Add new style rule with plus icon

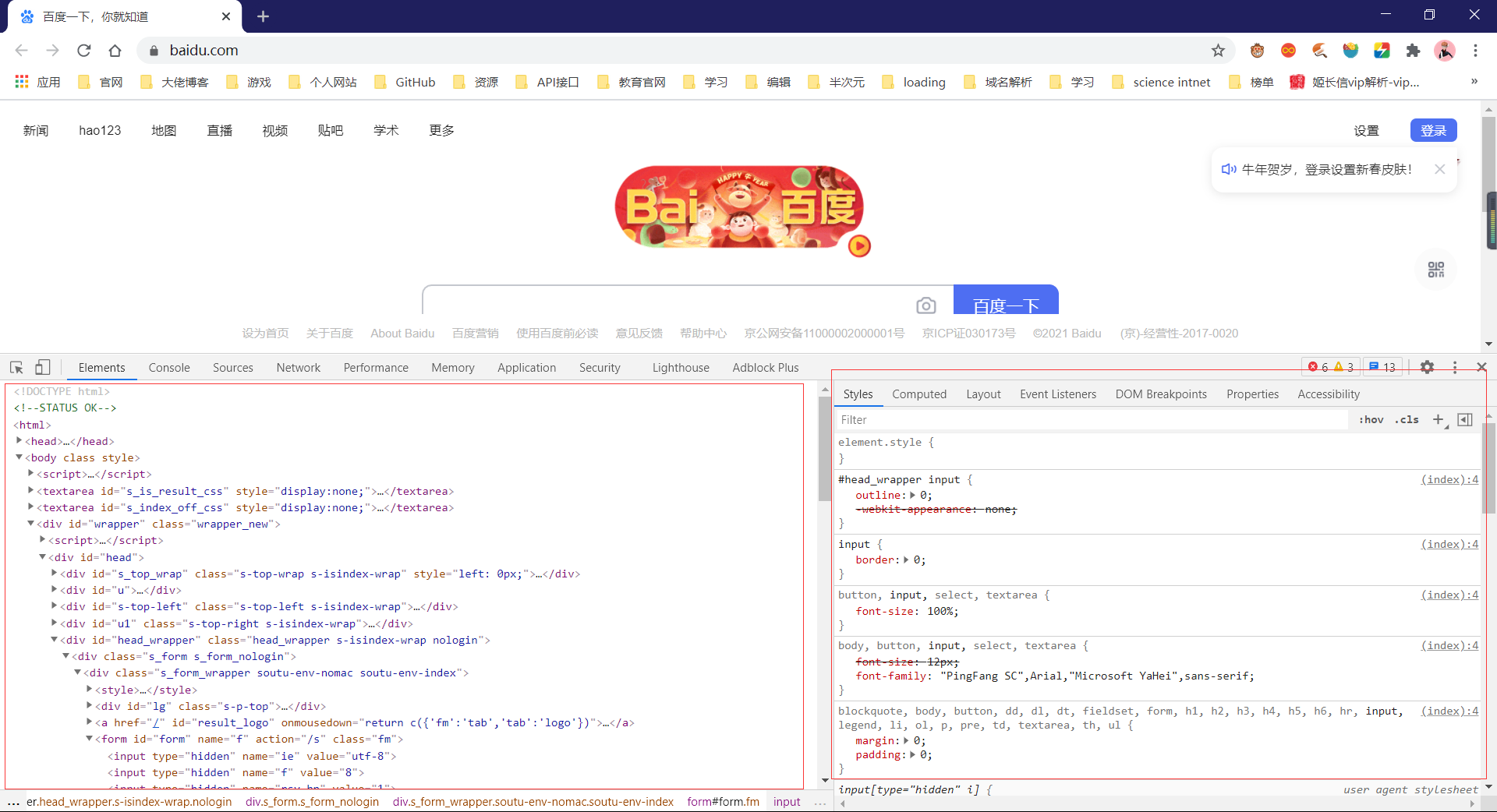(1439, 420)
